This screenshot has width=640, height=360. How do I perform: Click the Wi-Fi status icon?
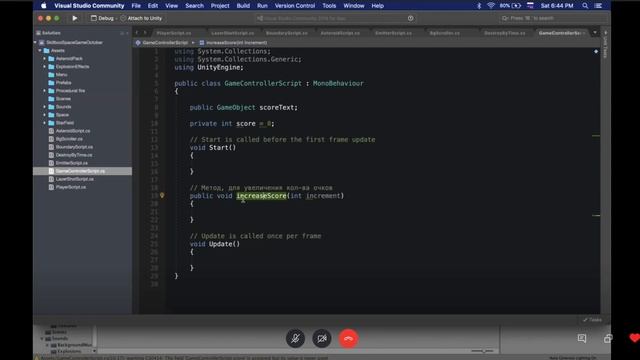click(491, 6)
